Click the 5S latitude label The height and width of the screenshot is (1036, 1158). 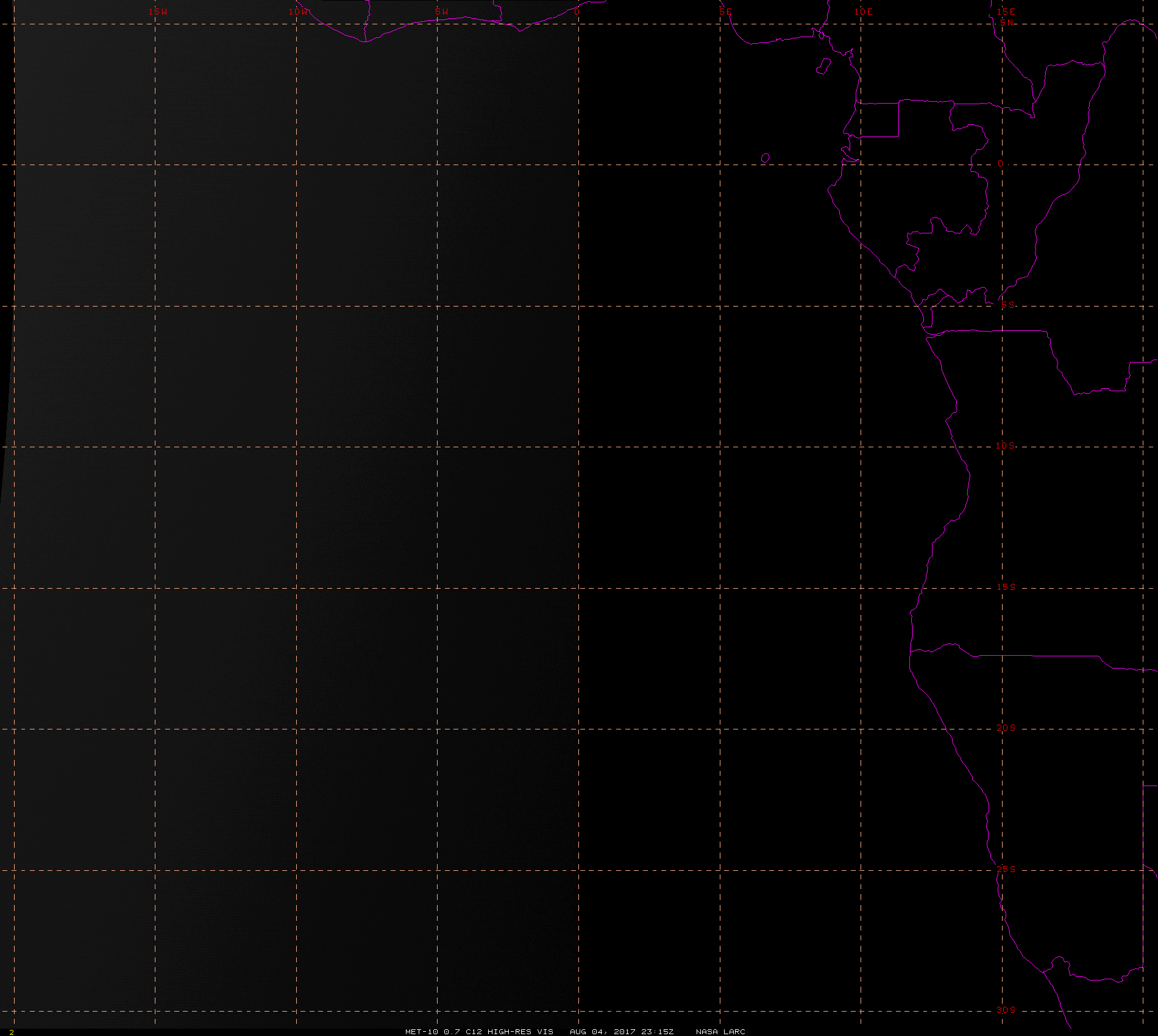pyautogui.click(x=1008, y=305)
